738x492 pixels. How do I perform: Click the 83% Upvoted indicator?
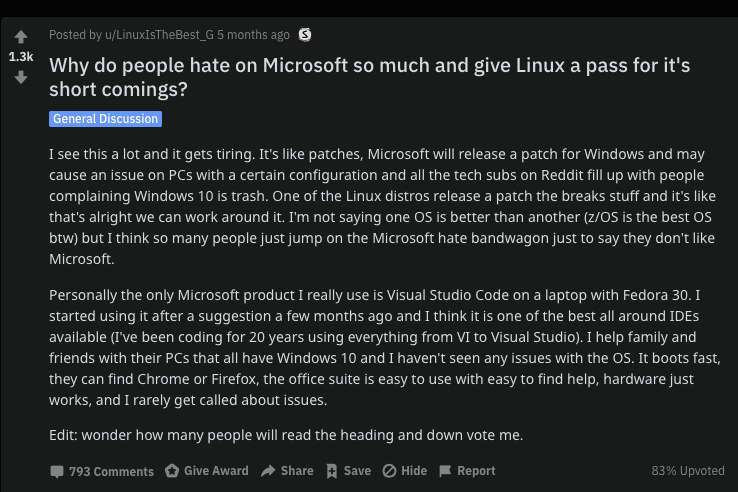click(x=688, y=471)
